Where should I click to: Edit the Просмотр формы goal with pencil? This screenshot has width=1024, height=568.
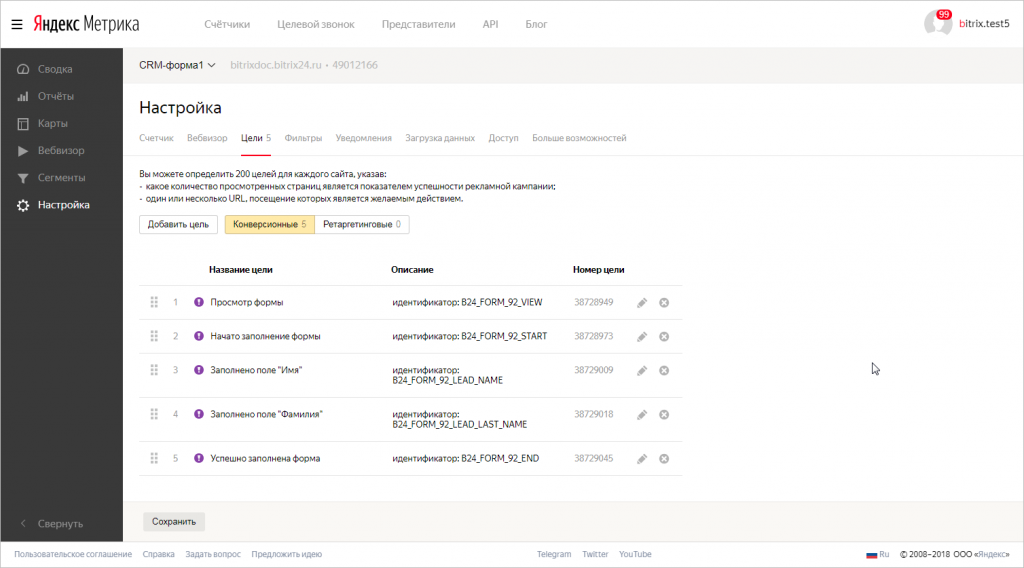pos(642,303)
